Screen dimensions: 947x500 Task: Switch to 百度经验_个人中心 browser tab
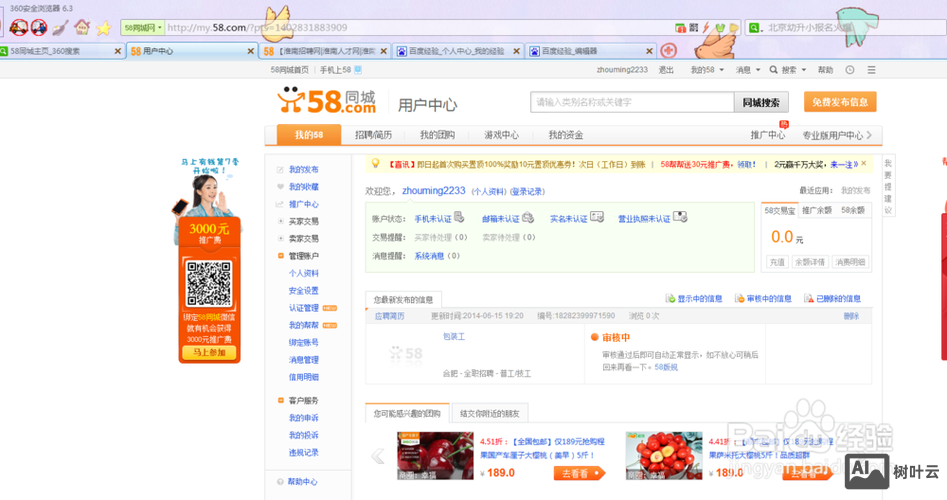point(456,51)
